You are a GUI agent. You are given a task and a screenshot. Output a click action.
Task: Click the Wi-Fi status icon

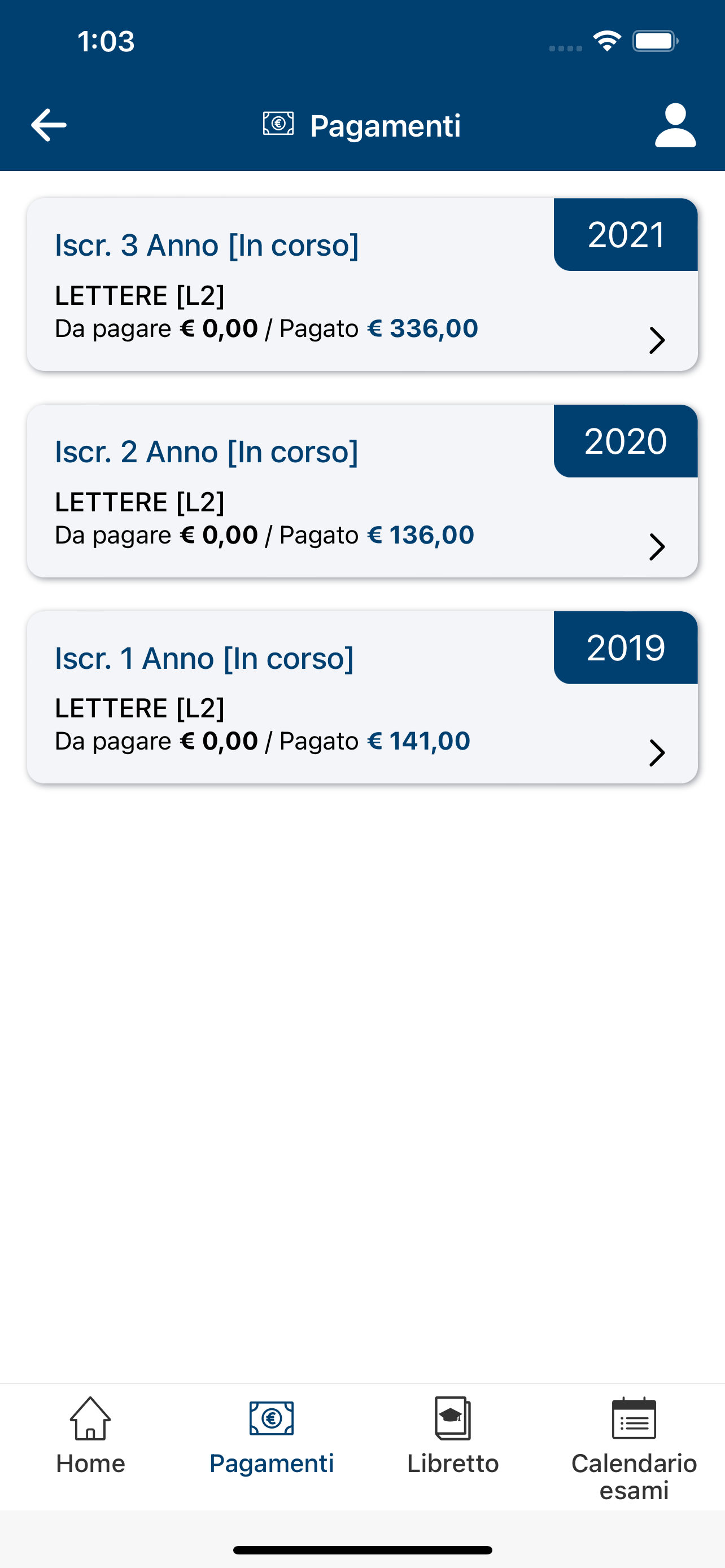point(607,41)
